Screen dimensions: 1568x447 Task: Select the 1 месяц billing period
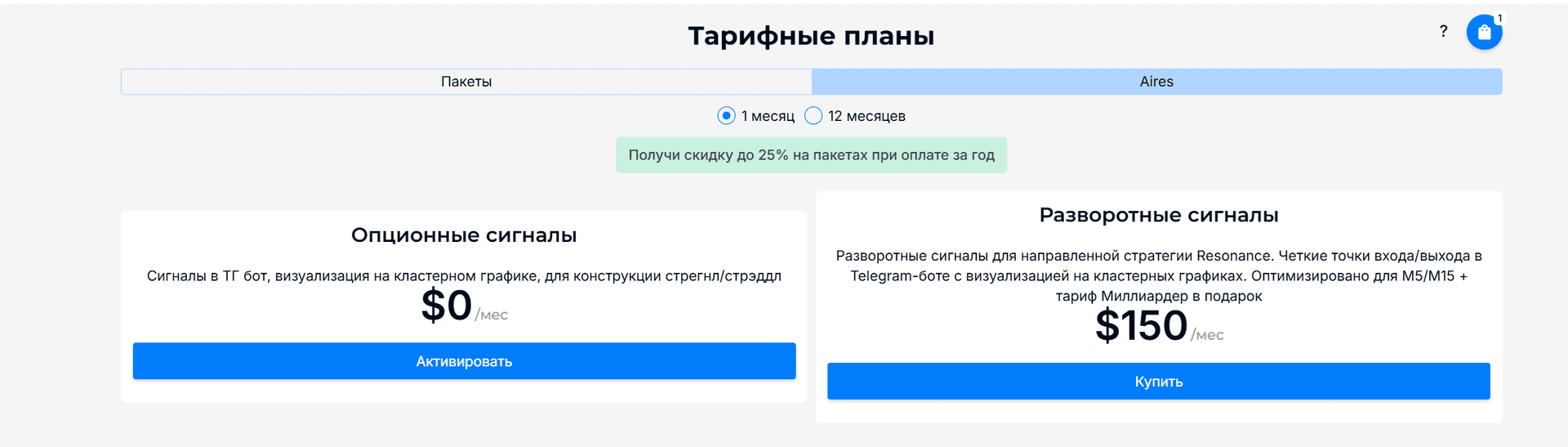[x=726, y=116]
